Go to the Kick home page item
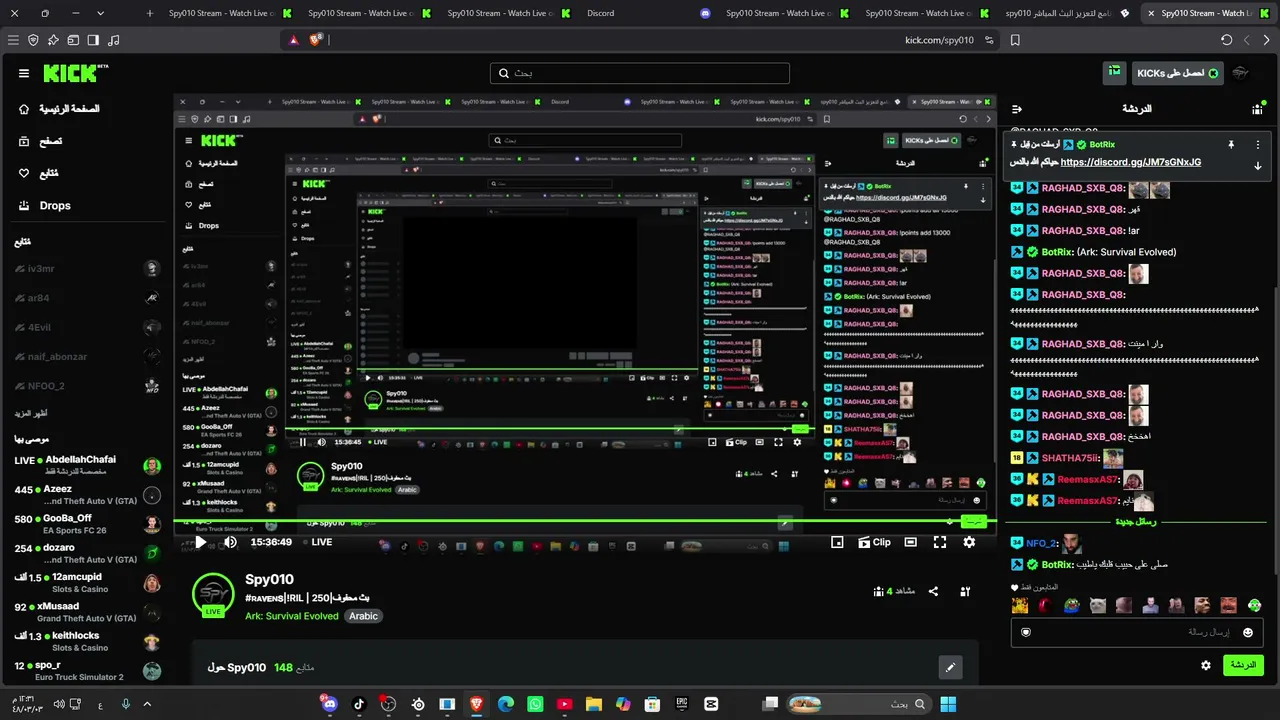 58,109
